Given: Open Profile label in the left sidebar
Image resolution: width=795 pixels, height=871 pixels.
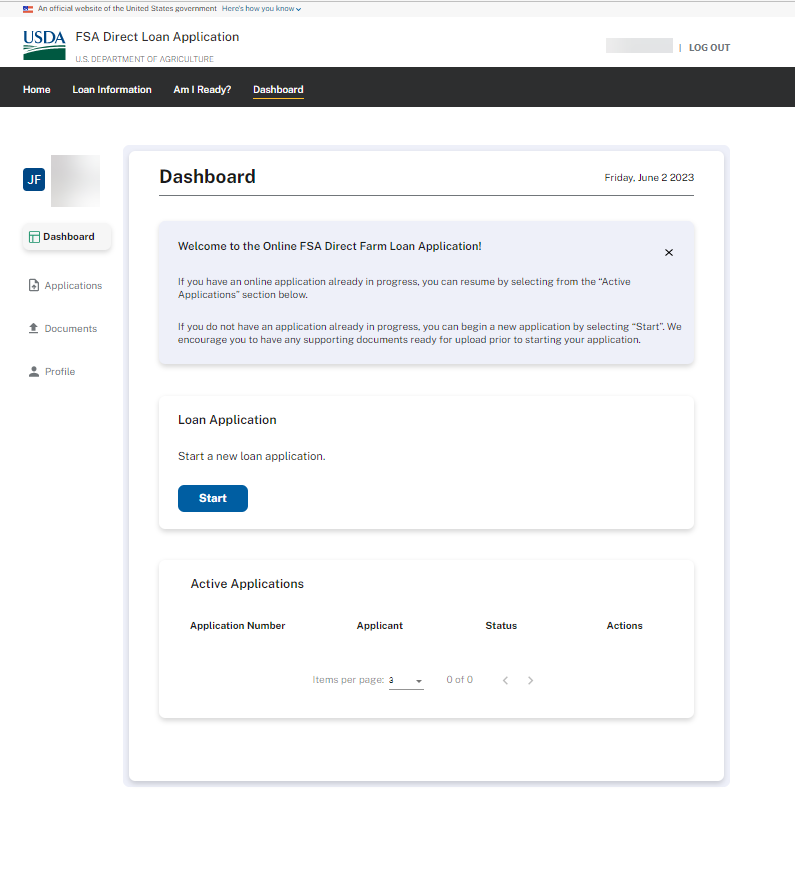Looking at the screenshot, I should click(x=60, y=372).
